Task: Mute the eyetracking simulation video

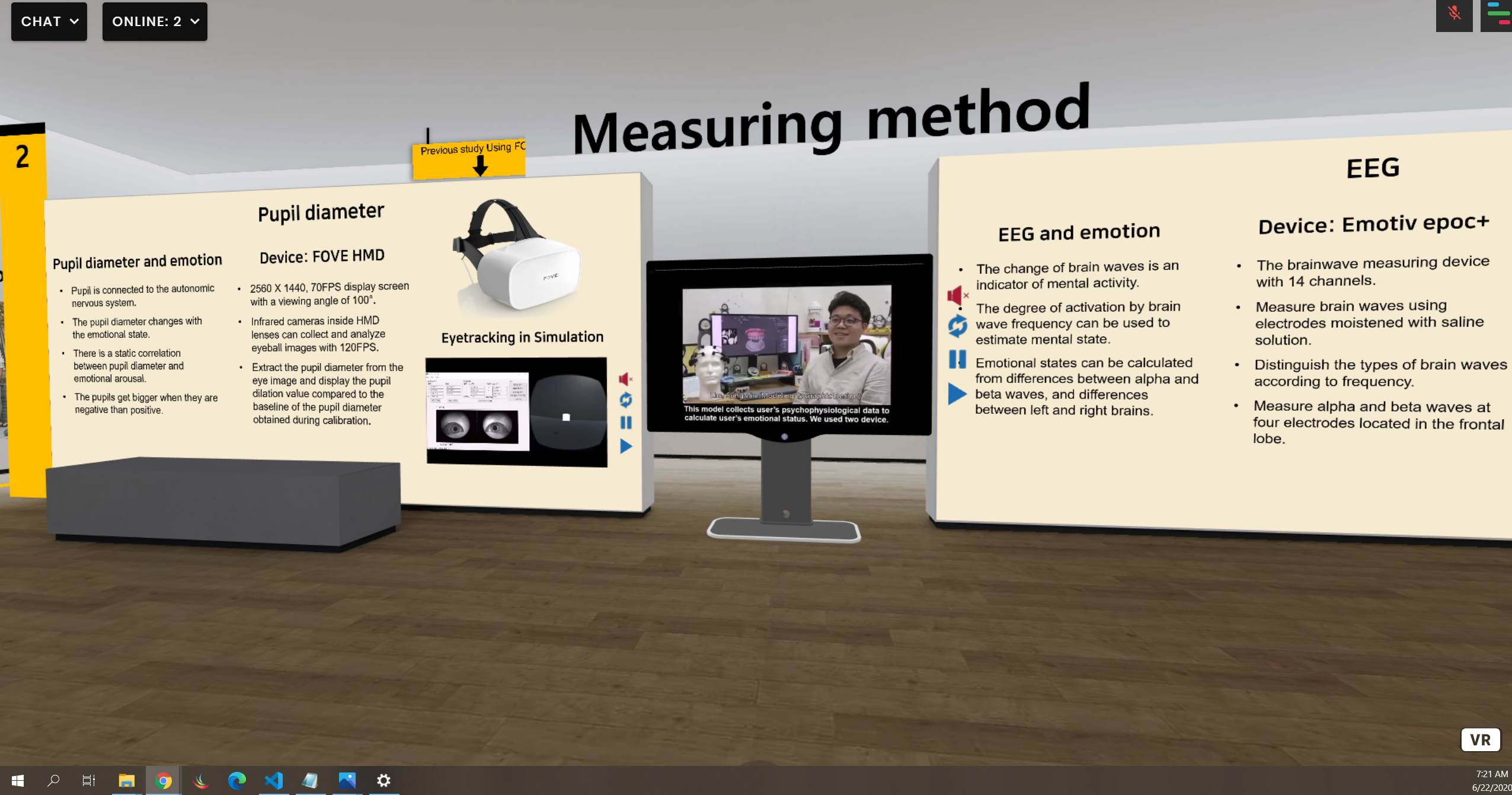Action: click(625, 379)
